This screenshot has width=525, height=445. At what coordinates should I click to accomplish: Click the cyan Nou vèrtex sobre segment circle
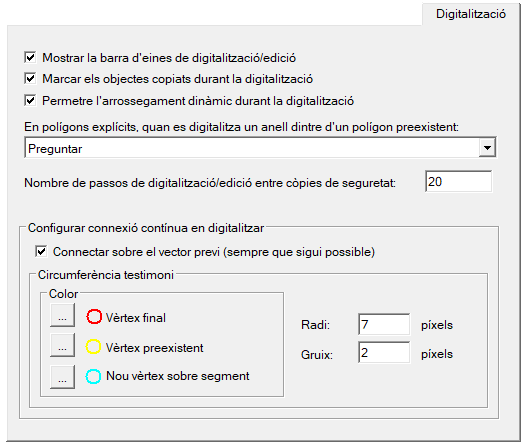tap(93, 376)
